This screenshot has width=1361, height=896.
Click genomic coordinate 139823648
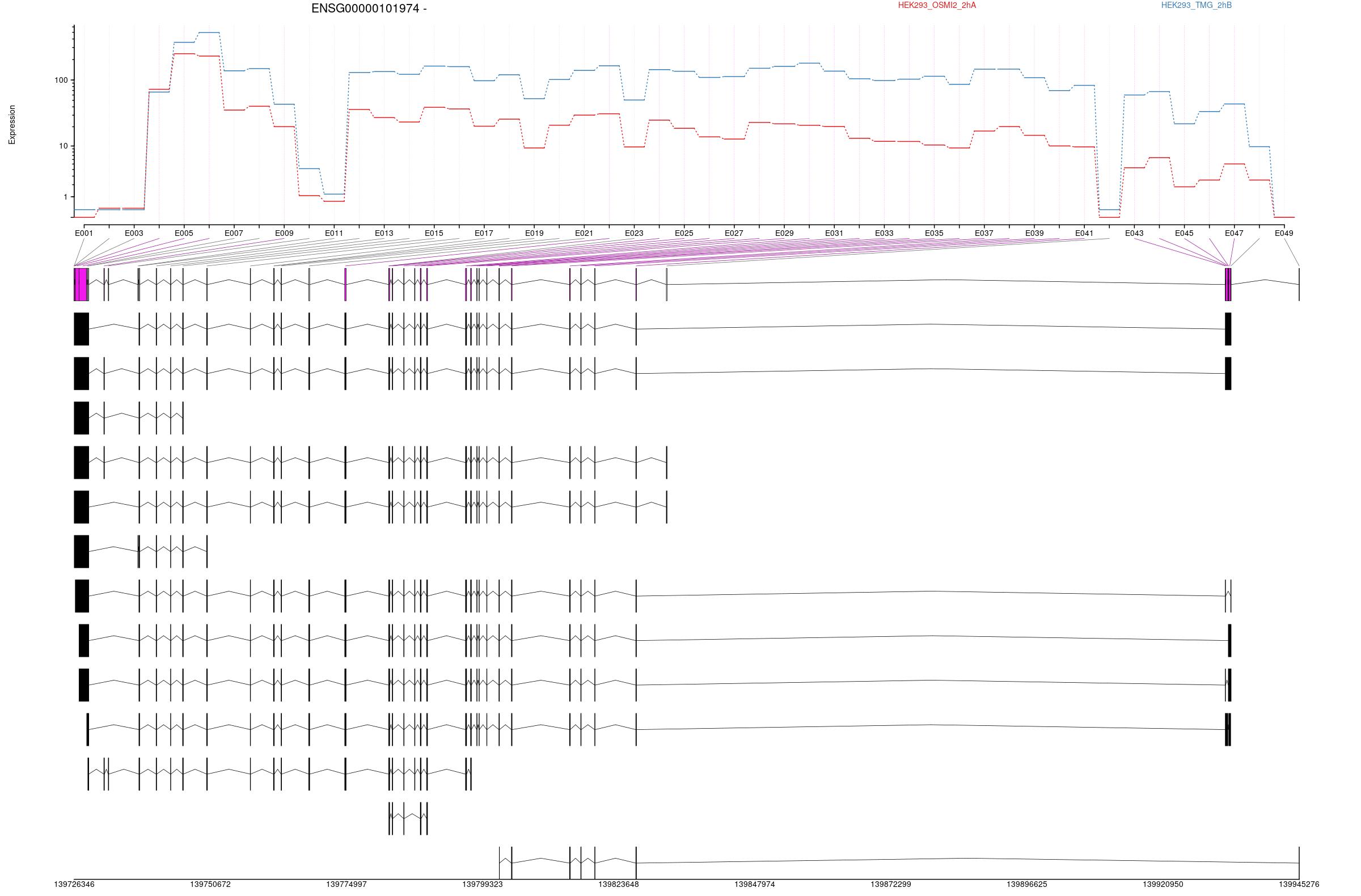click(619, 884)
